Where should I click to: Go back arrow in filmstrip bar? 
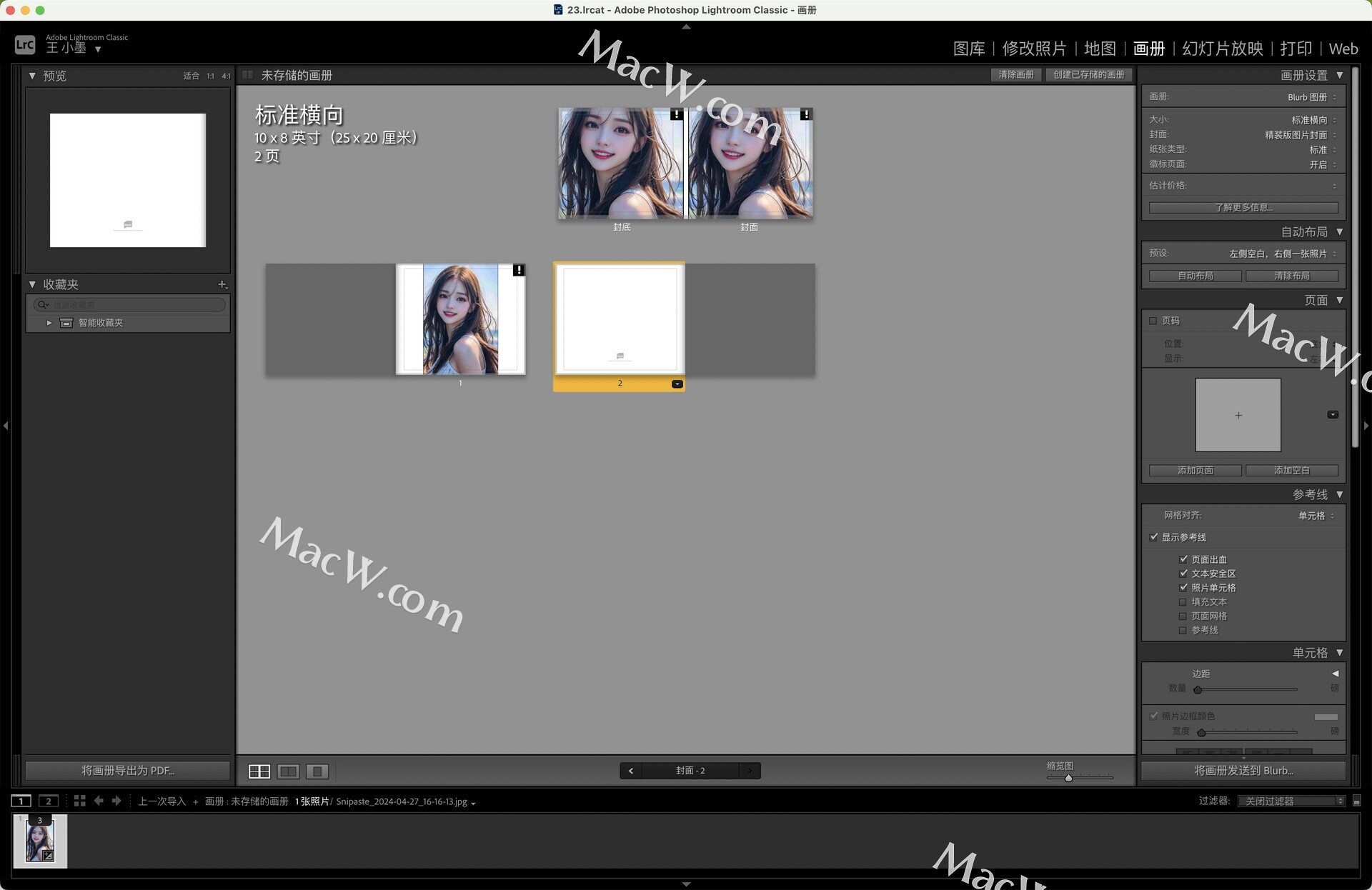(99, 801)
